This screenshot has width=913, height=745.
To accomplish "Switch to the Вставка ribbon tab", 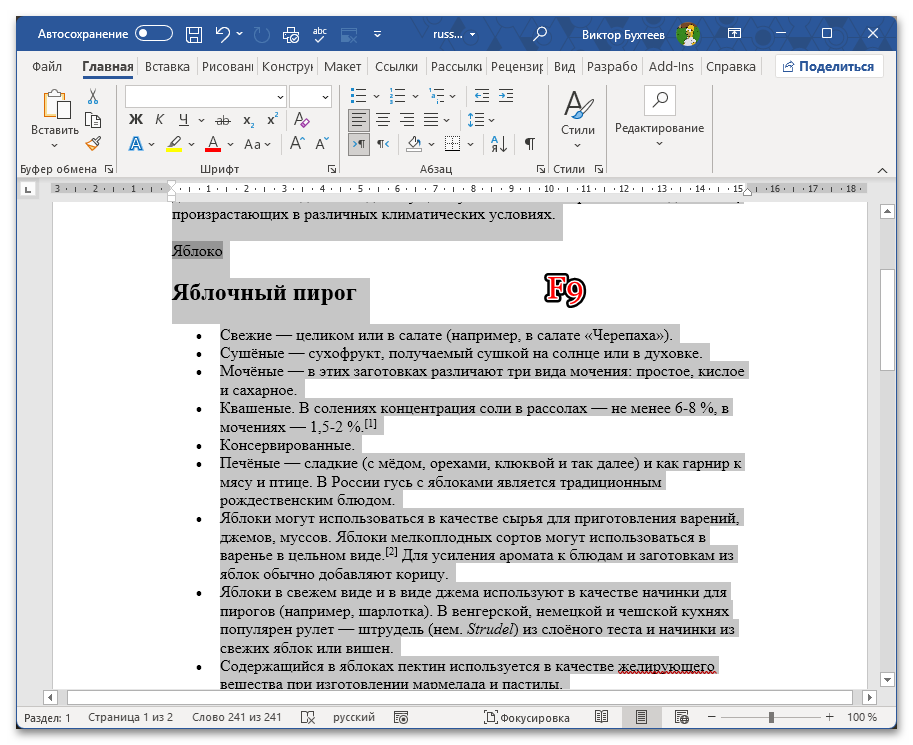I will click(167, 66).
